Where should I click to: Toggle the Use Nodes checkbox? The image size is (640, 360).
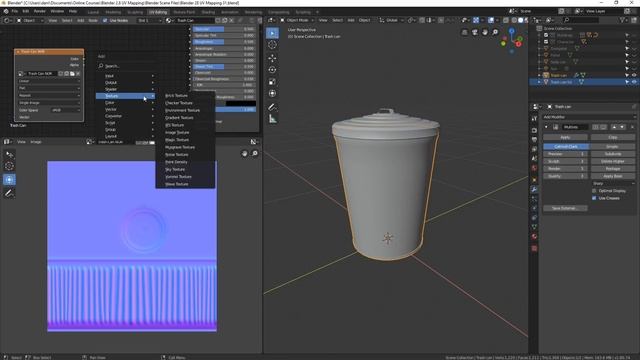click(x=105, y=20)
